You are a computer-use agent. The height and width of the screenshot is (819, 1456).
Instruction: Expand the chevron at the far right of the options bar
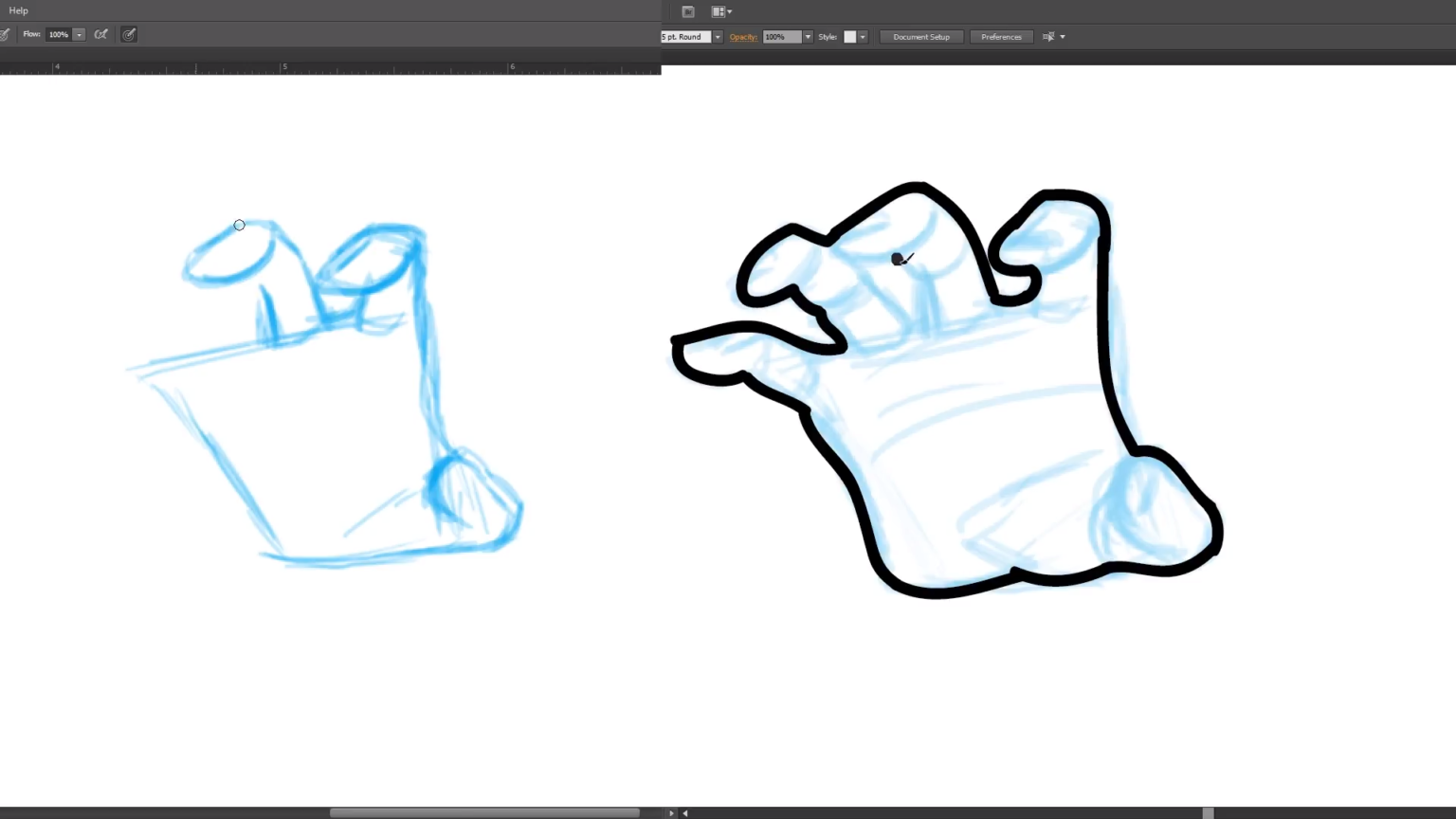point(1063,36)
